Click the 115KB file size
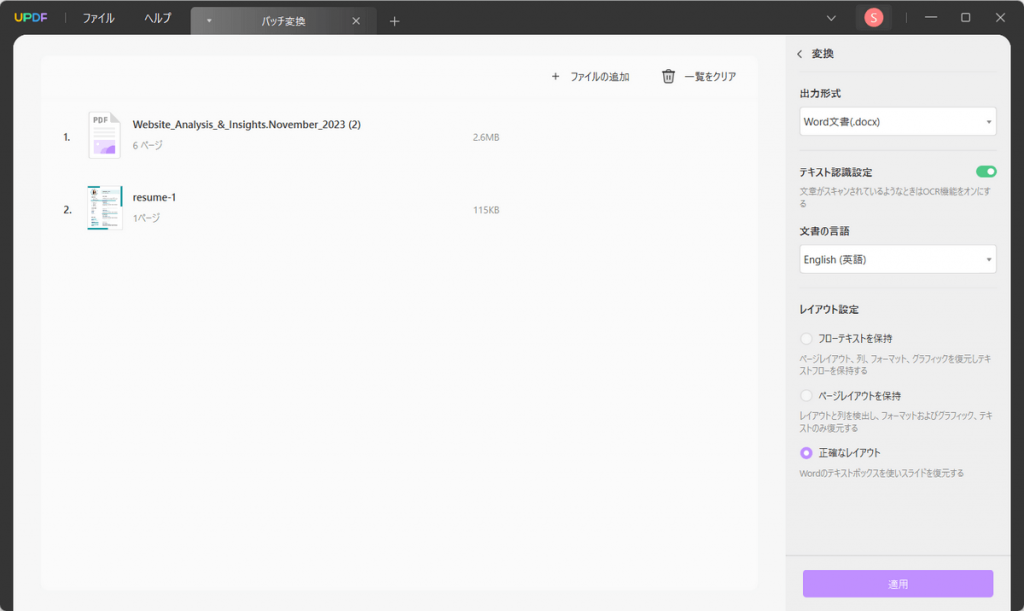Image resolution: width=1024 pixels, height=611 pixels. point(486,210)
